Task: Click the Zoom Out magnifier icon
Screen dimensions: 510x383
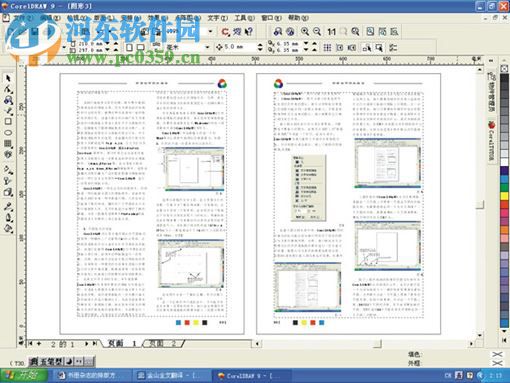Action: click(x=317, y=32)
